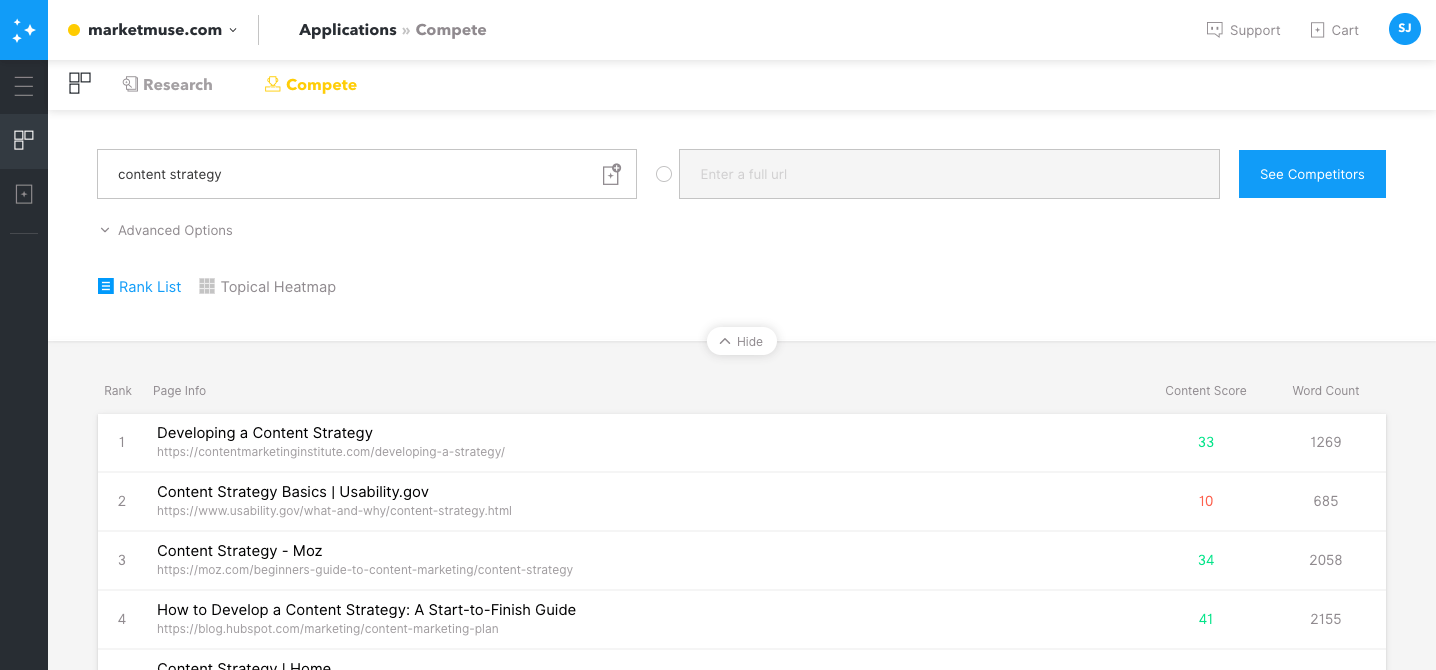Screen dimensions: 1436x670
Task: Focus the Enter a full url field
Action: point(949,174)
